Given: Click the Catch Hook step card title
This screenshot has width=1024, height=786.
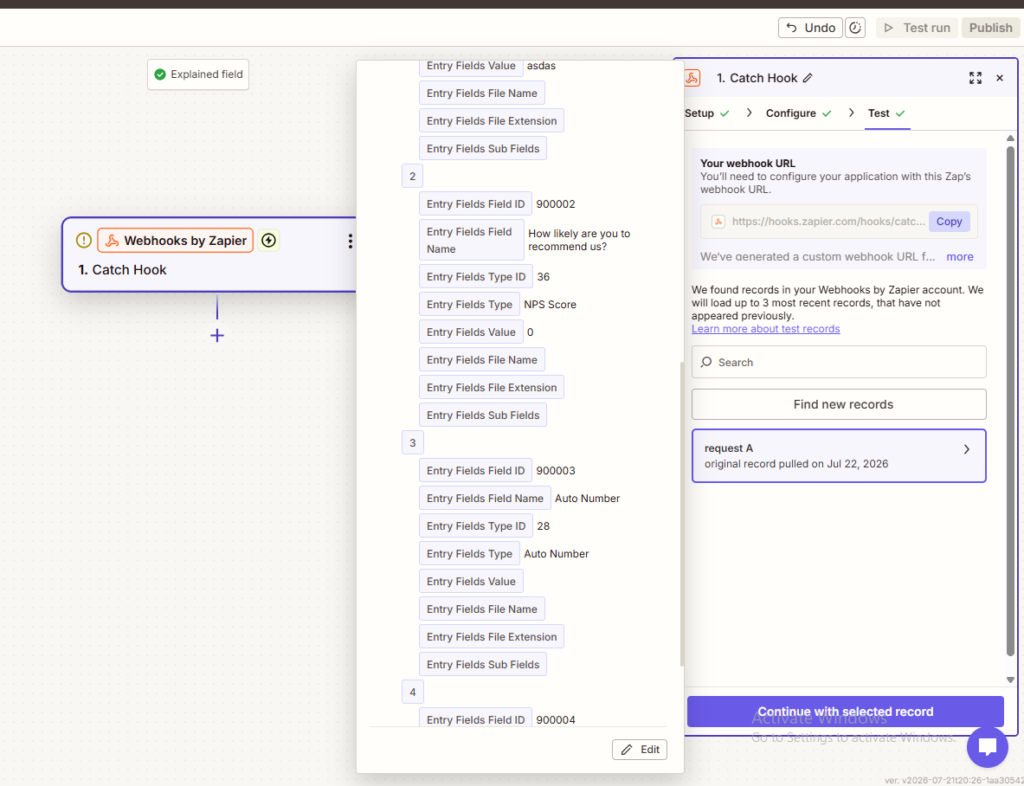Looking at the screenshot, I should click(x=122, y=270).
